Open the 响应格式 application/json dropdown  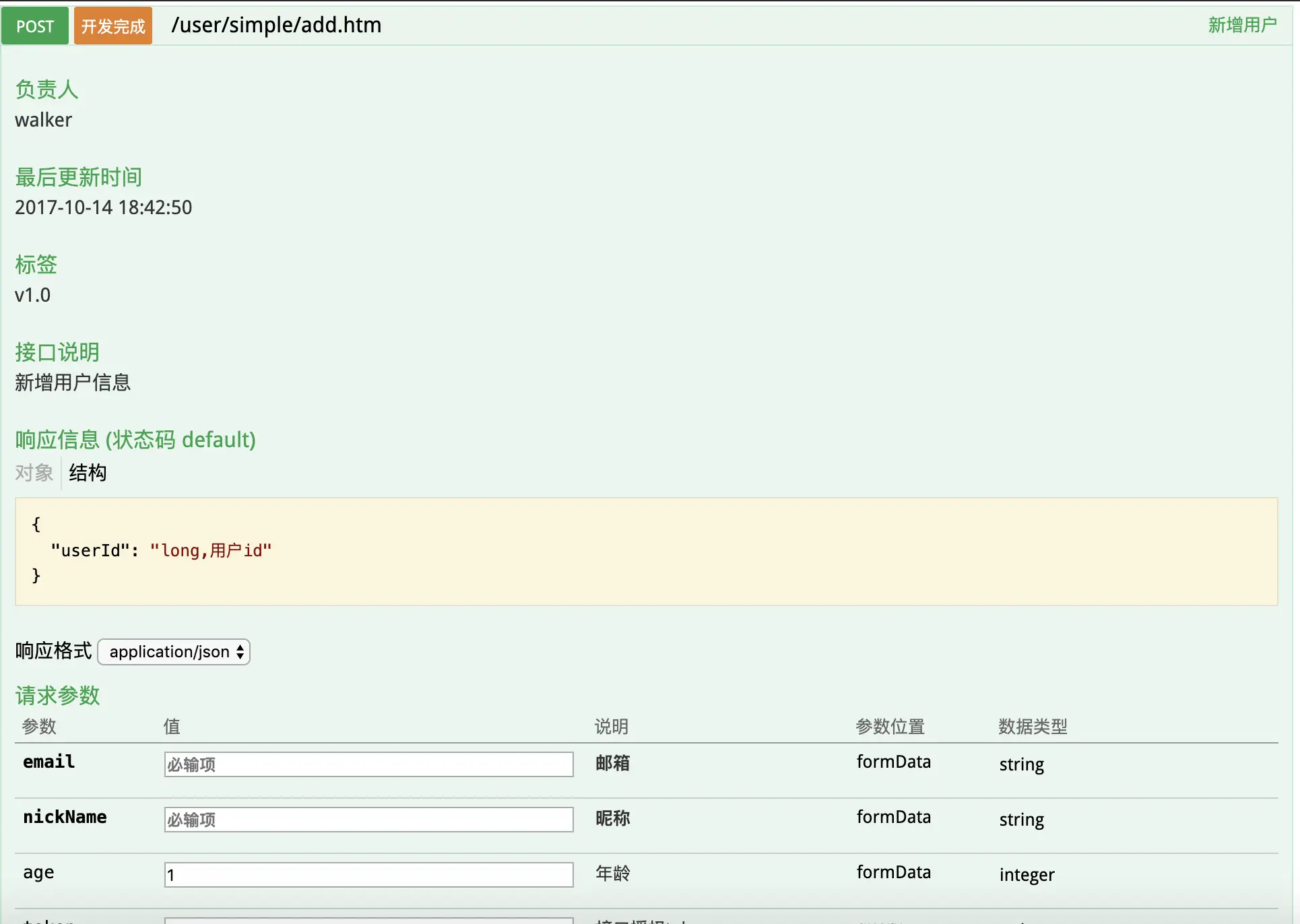point(174,652)
